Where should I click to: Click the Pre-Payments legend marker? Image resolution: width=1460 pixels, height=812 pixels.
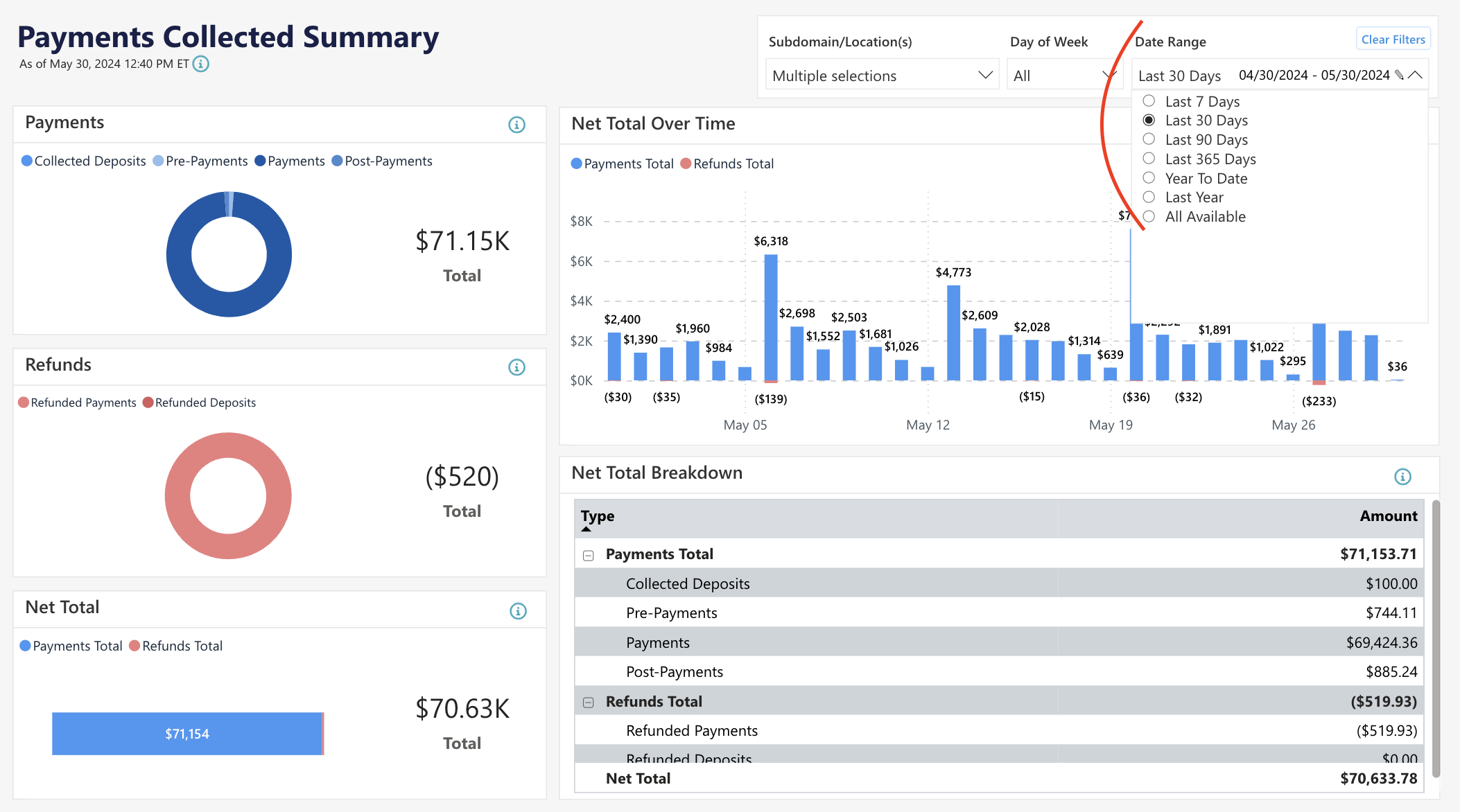click(x=157, y=161)
